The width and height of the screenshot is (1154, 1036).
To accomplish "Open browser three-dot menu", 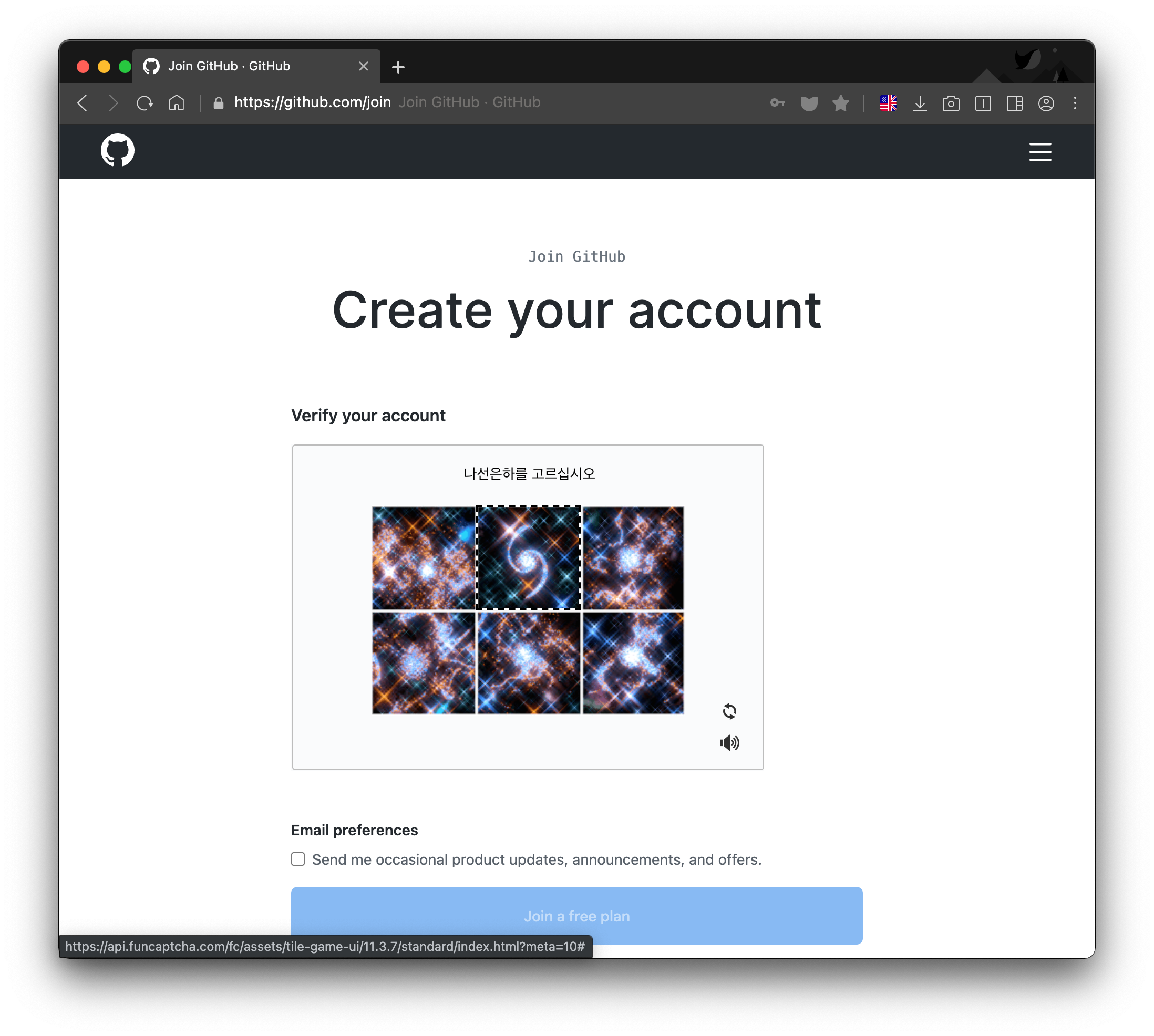I will tap(1075, 103).
